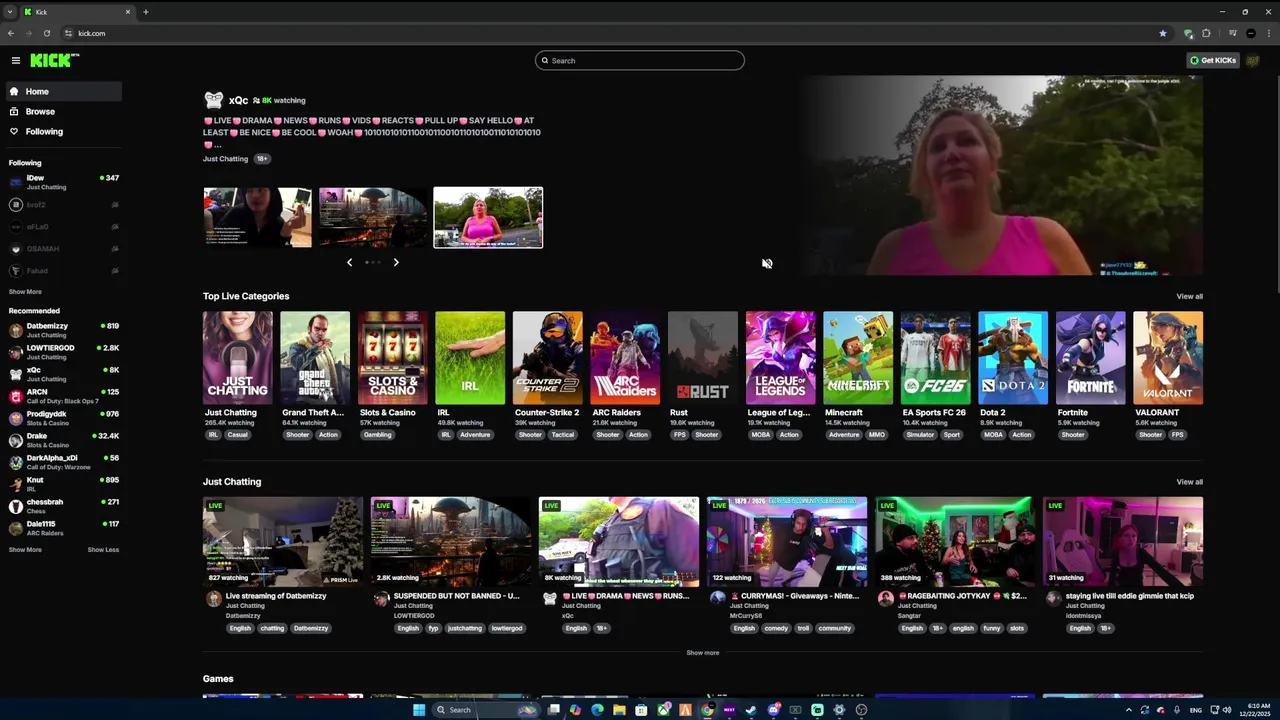This screenshot has height=720, width=1280.
Task: Click "staying live till eddie" stream title
Action: tap(1130, 596)
